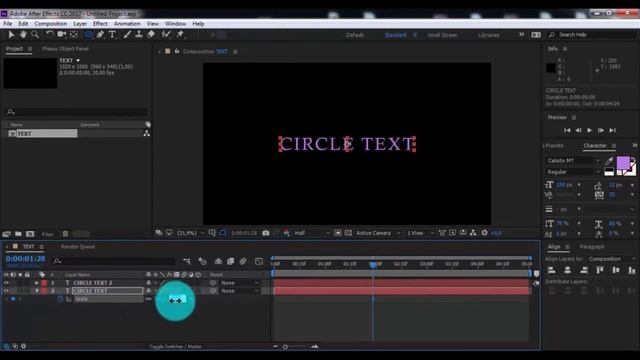Swap fill and stroke colors
The image size is (640, 360).
pos(633,160)
